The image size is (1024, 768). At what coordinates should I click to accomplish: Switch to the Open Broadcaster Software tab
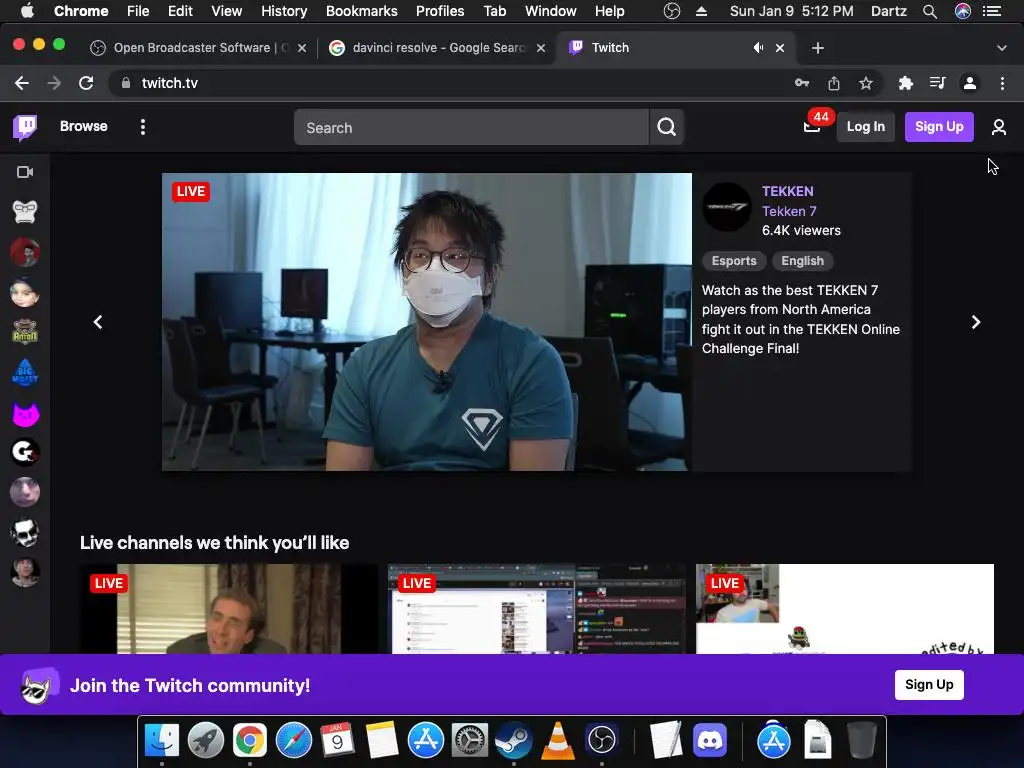click(x=198, y=48)
